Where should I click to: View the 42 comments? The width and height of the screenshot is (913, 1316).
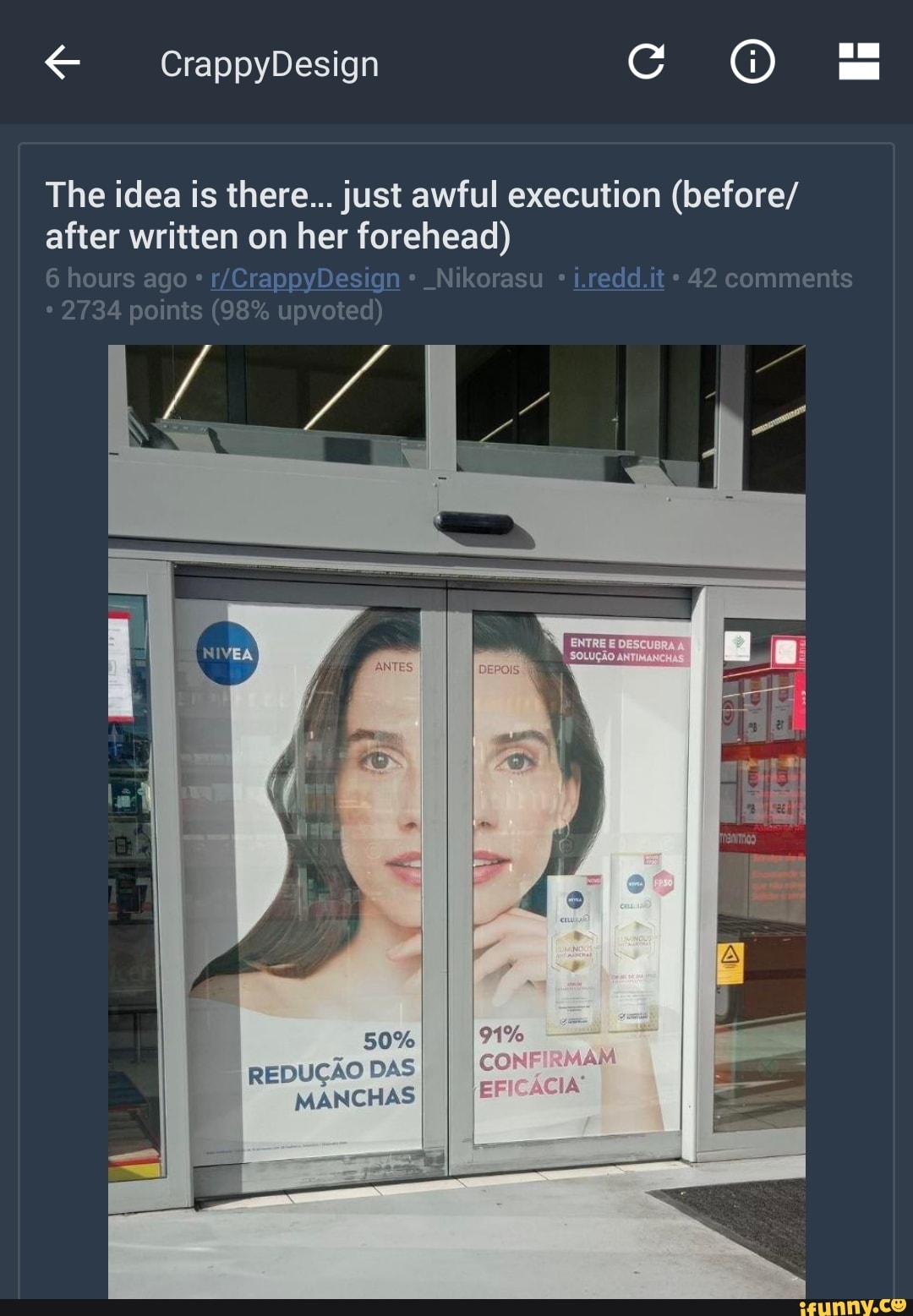[x=770, y=278]
